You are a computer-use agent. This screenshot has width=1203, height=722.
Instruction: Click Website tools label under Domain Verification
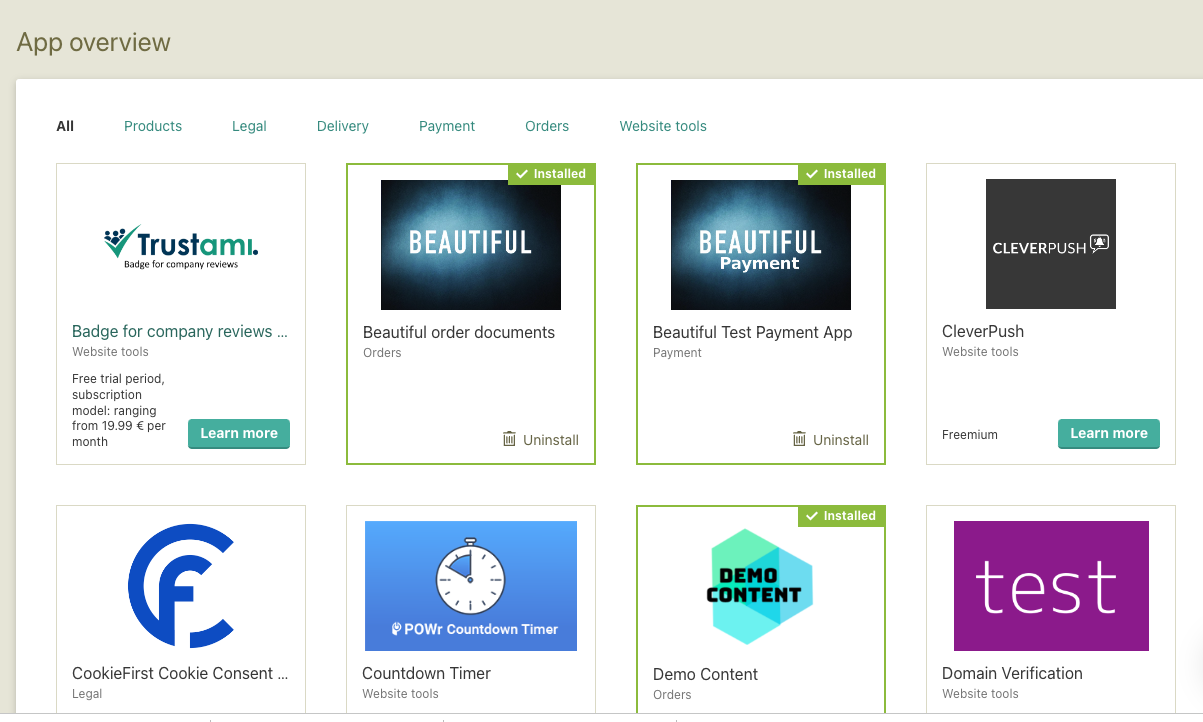pos(980,694)
